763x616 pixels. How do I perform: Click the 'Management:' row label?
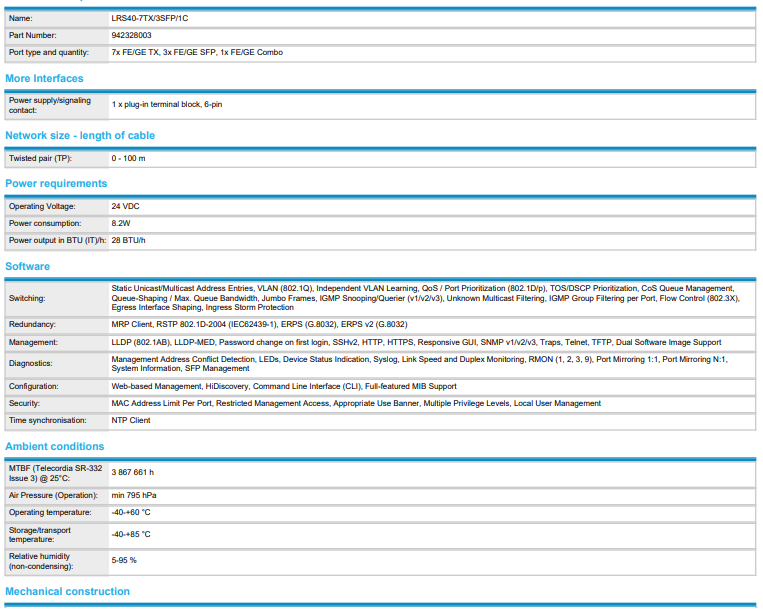[33, 343]
